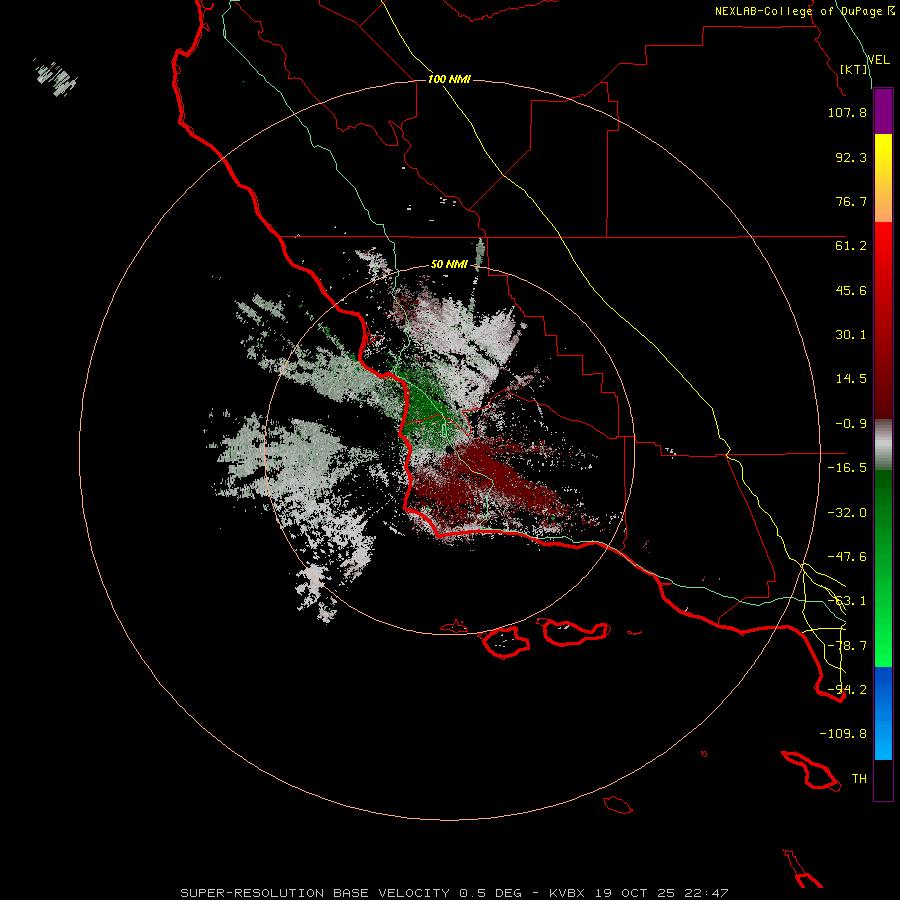Click the black radar site dot at the center
The width and height of the screenshot is (900, 900).
(x=449, y=451)
